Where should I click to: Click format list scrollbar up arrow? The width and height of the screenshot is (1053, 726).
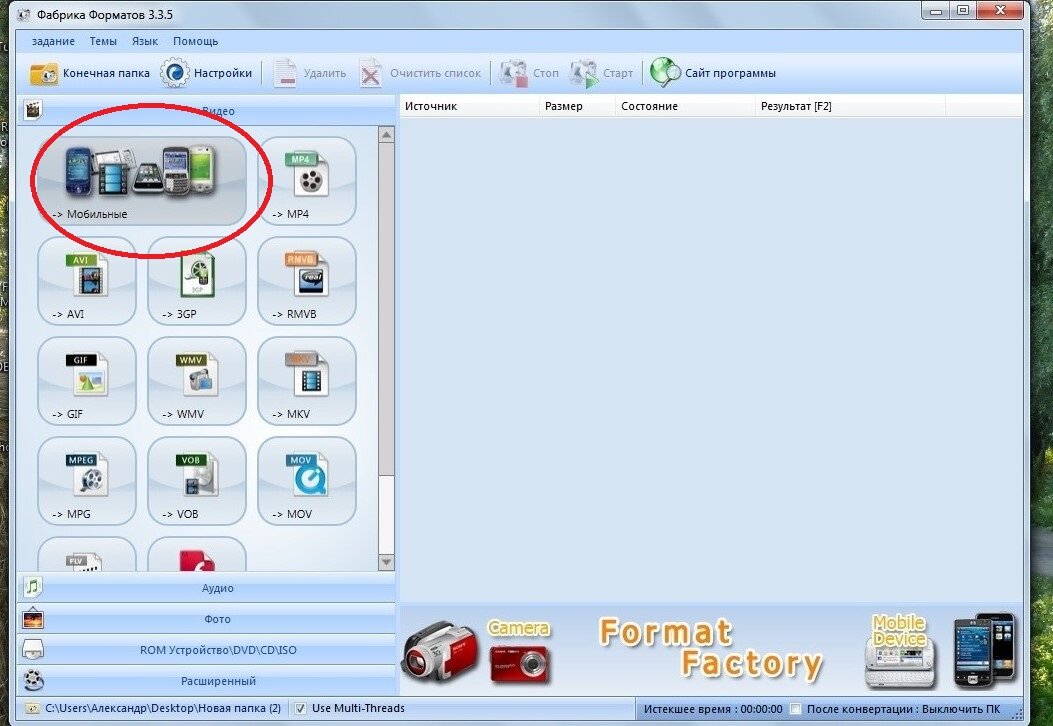coord(386,134)
